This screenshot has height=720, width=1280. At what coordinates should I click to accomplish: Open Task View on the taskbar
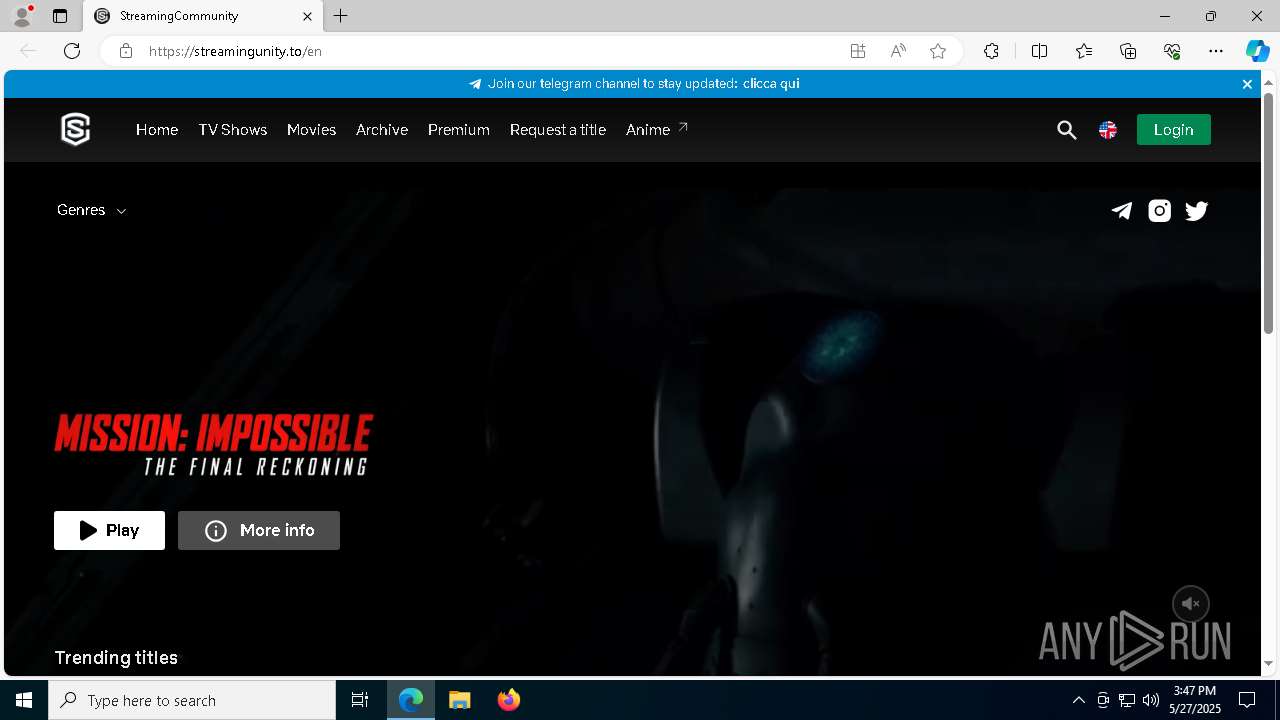(360, 700)
